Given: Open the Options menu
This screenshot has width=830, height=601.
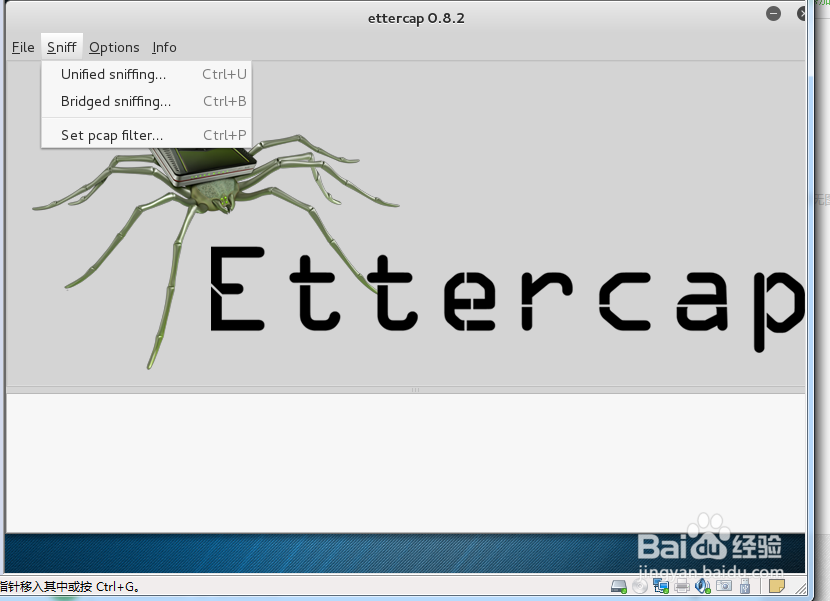Looking at the screenshot, I should [x=114, y=48].
